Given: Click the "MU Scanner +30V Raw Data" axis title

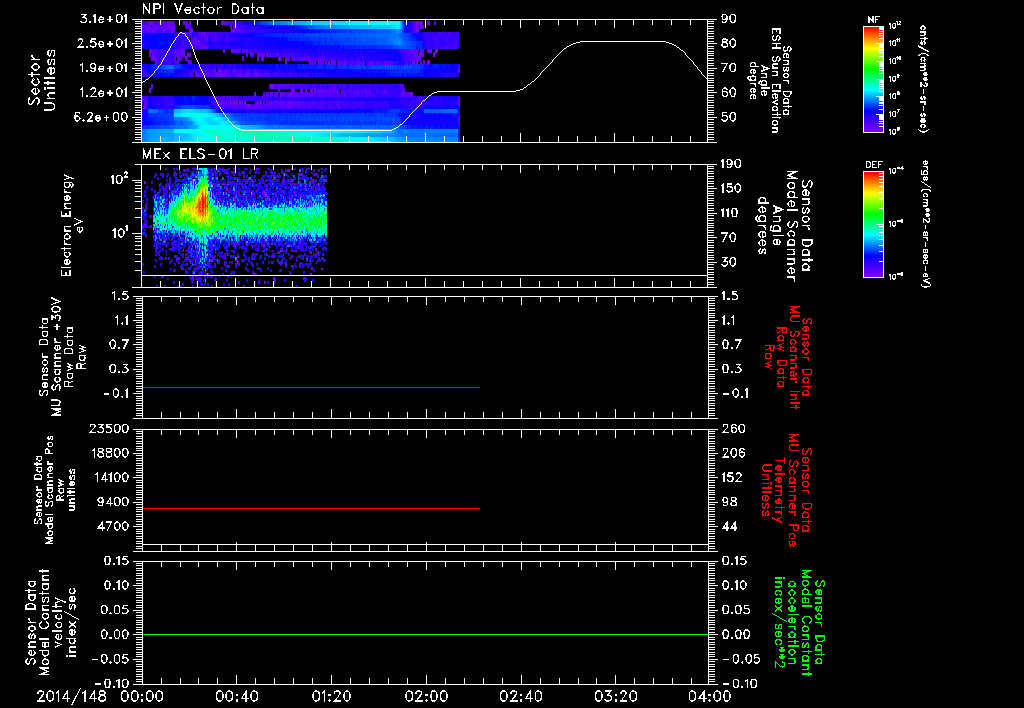Looking at the screenshot, I should pyautogui.click(x=62, y=357).
